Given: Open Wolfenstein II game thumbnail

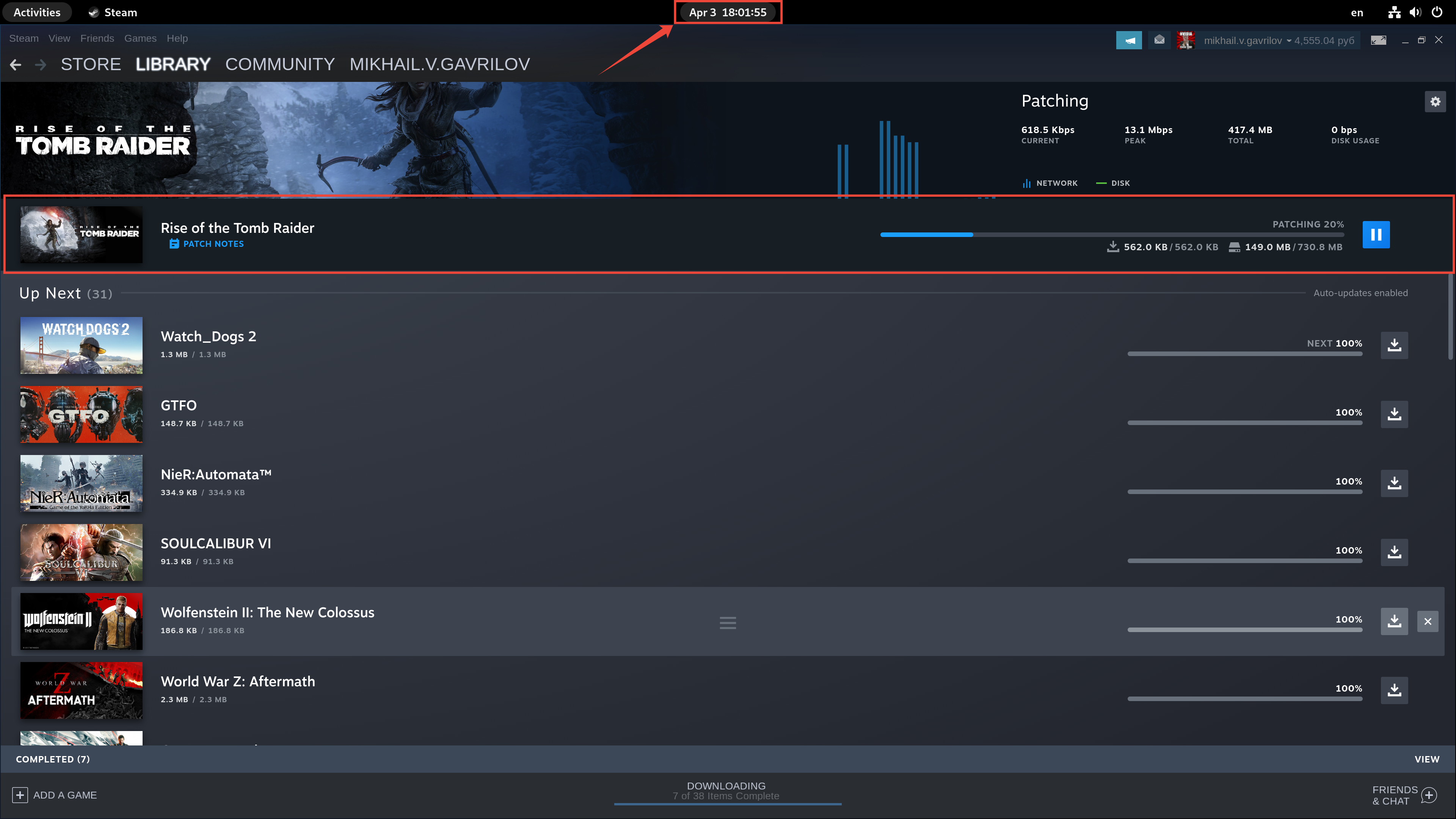Looking at the screenshot, I should (82, 621).
